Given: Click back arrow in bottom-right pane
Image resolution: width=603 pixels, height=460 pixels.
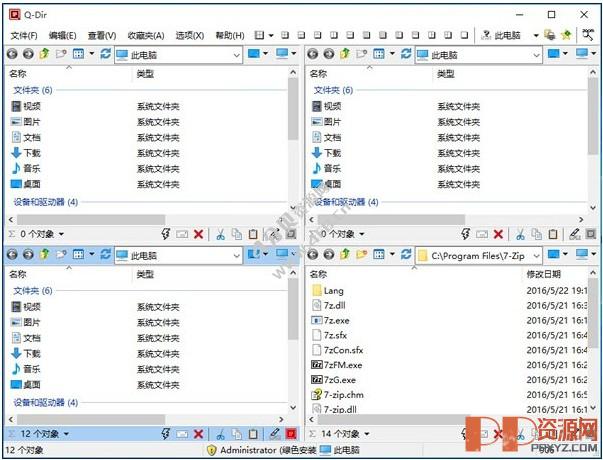Looking at the screenshot, I should [313, 254].
